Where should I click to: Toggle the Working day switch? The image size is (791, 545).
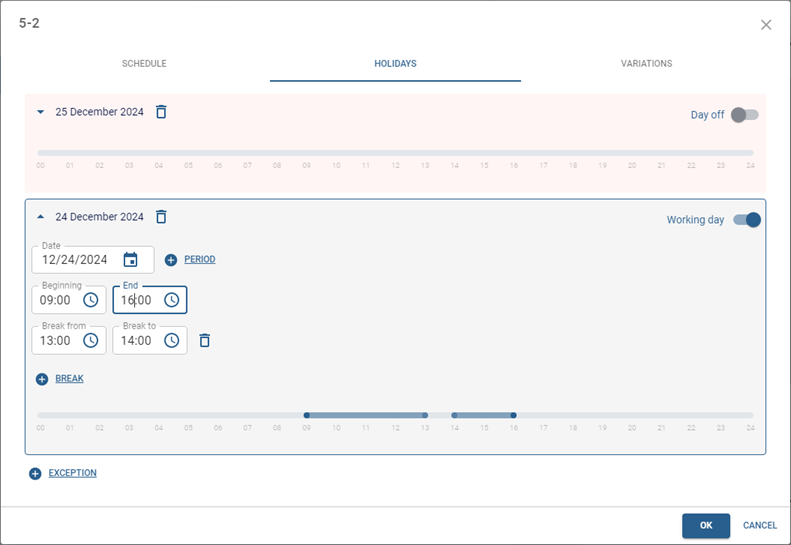[747, 220]
